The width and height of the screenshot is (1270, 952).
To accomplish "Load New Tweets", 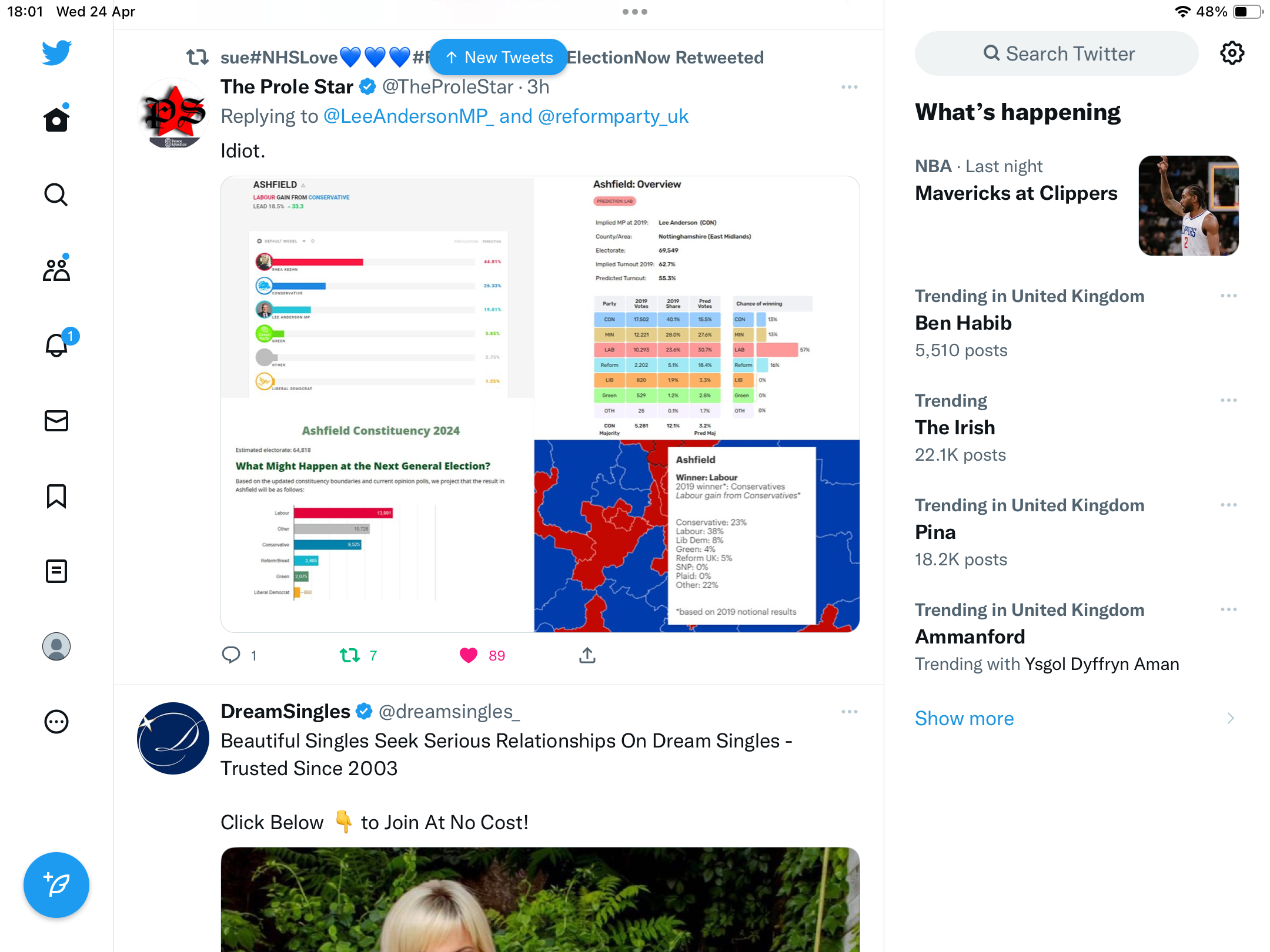I will (499, 57).
